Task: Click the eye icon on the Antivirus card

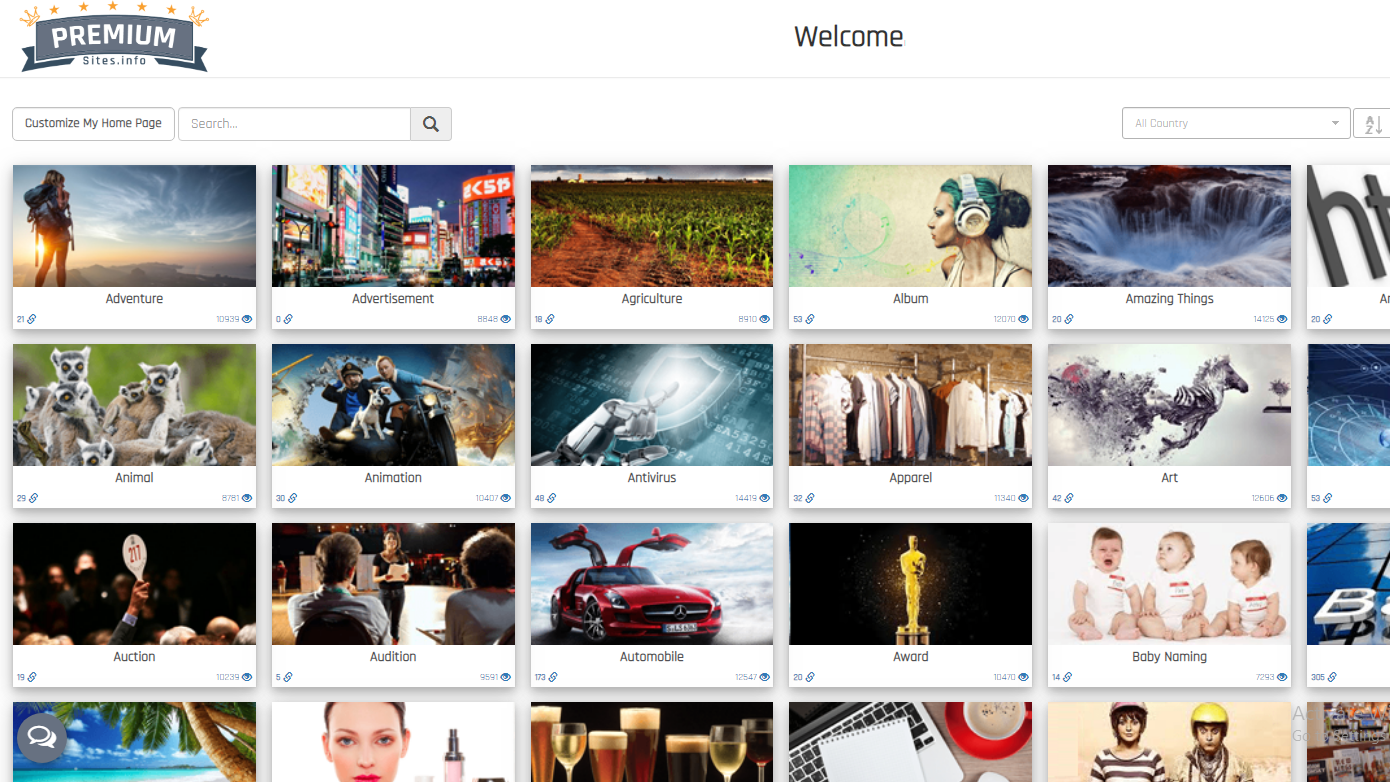Action: [x=765, y=498]
